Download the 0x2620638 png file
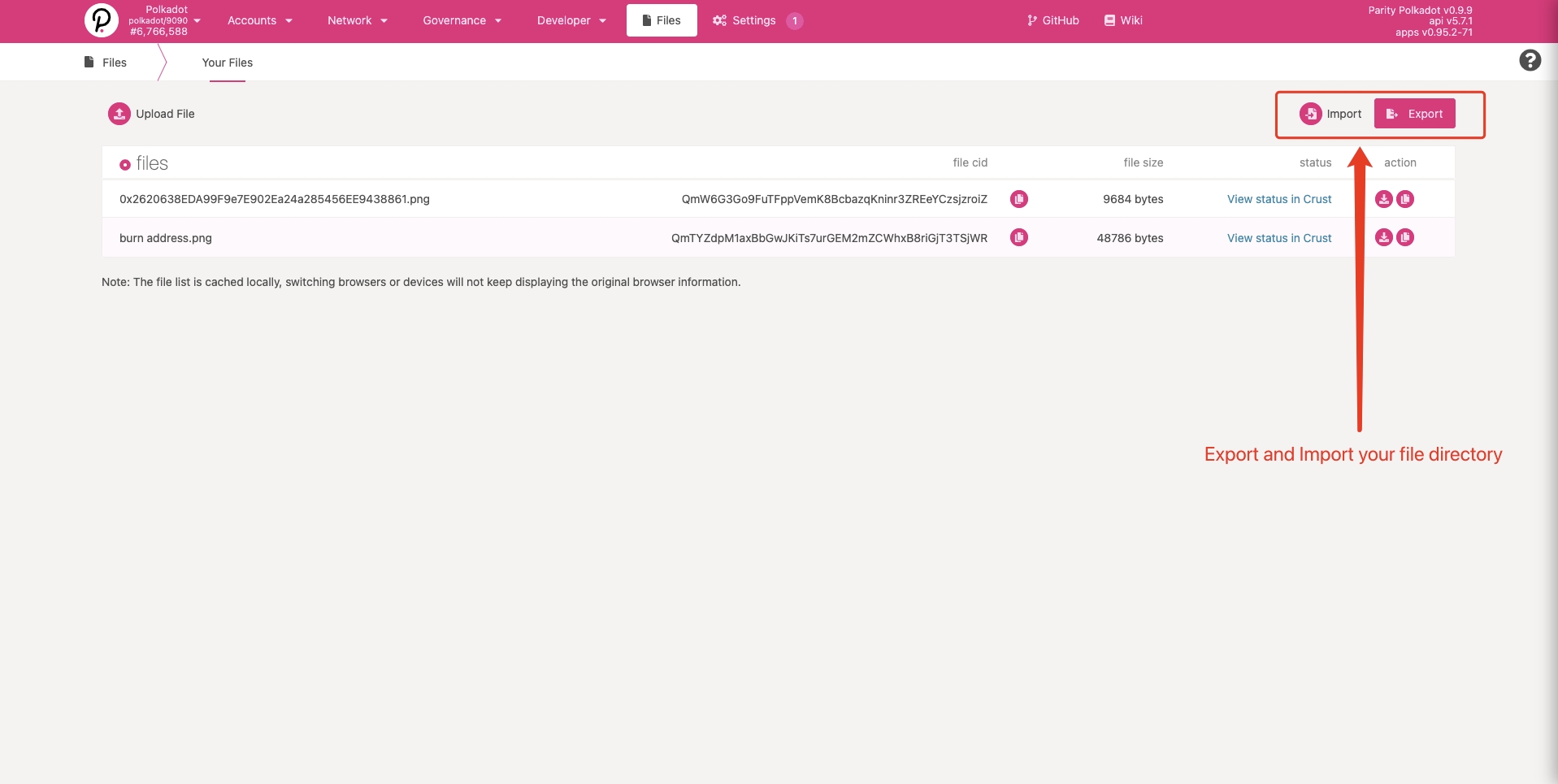The height and width of the screenshot is (784, 1558). 1383,199
